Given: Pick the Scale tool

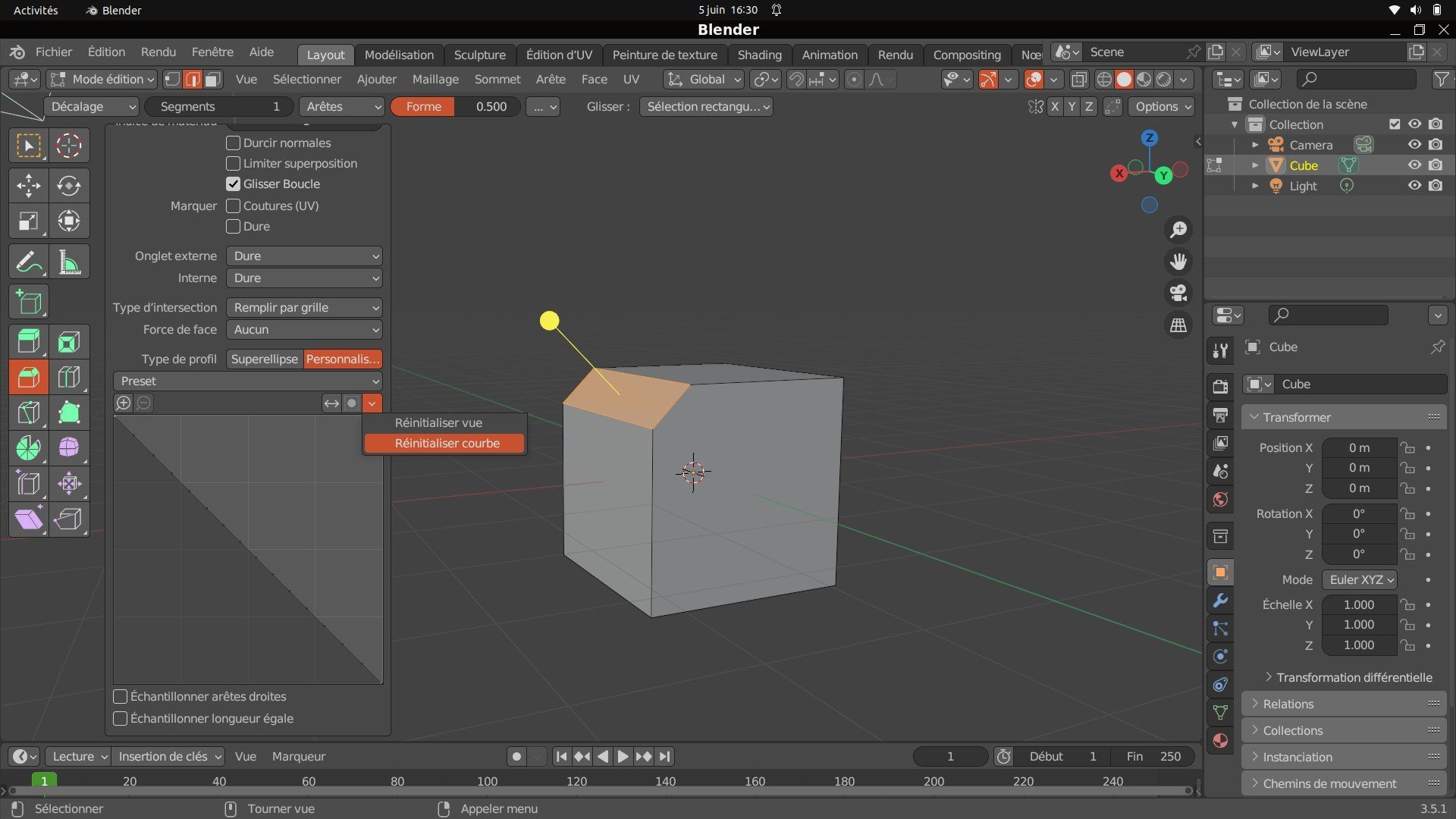Looking at the screenshot, I should (28, 221).
